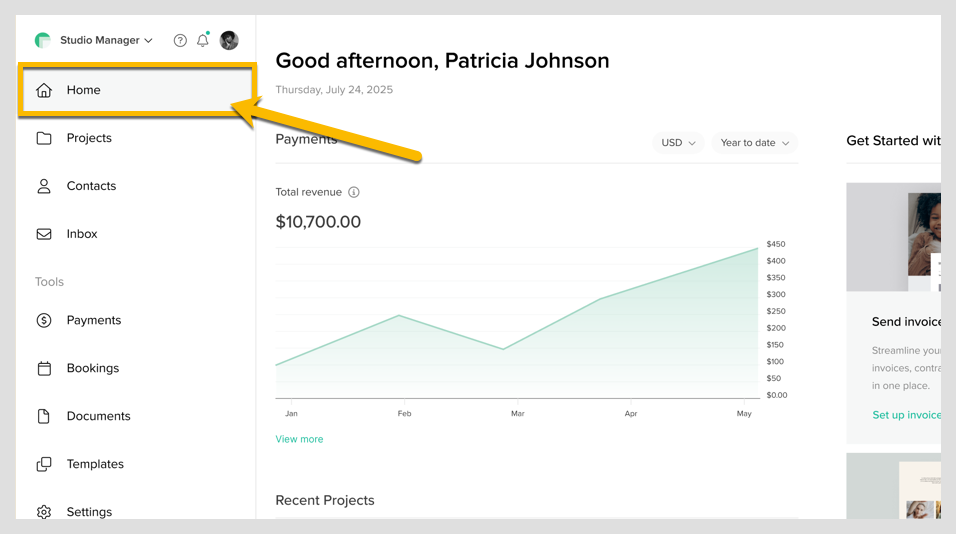Click the Set up invoice link

[x=906, y=415]
